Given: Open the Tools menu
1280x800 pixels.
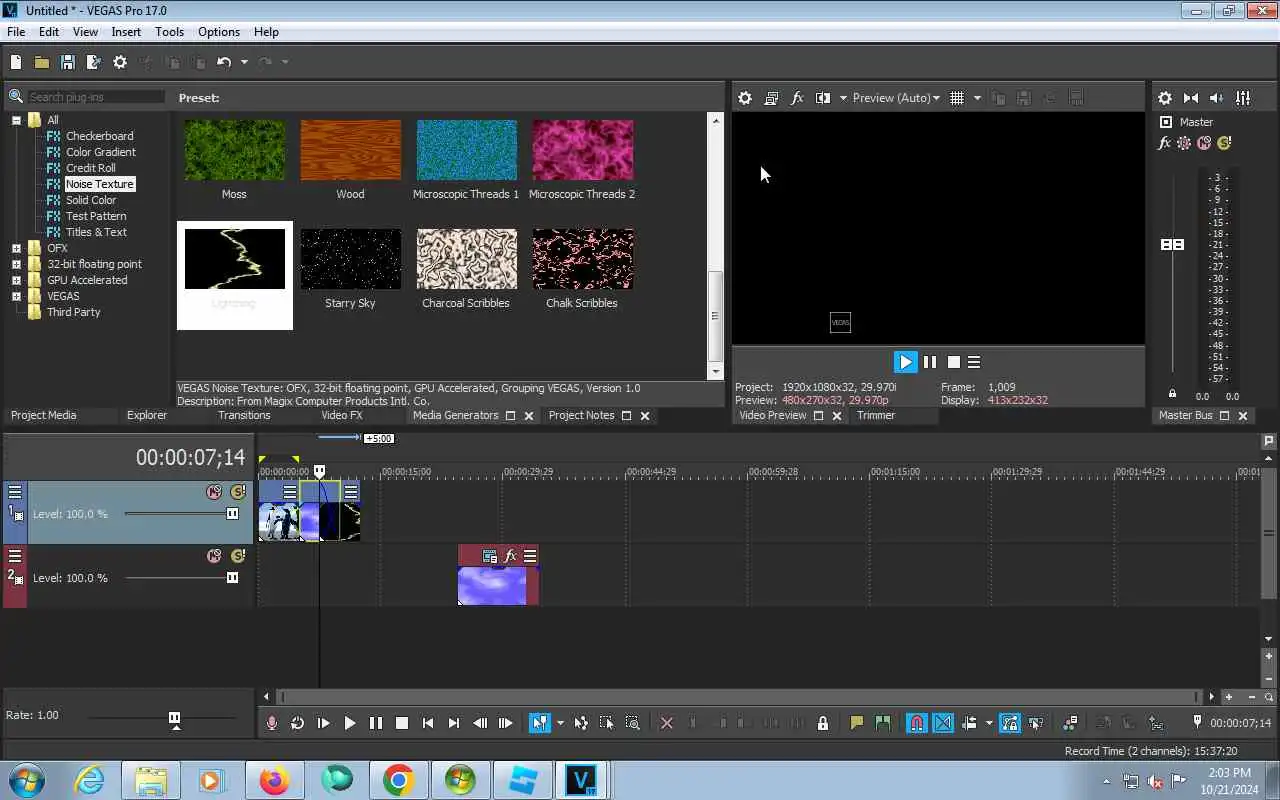Looking at the screenshot, I should click(x=169, y=32).
